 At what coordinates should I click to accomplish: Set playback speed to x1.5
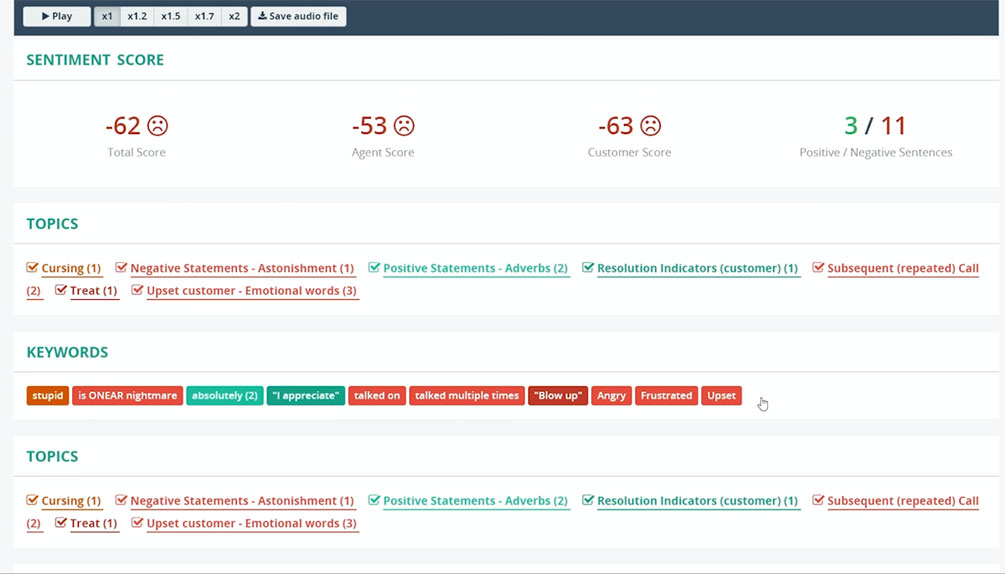coord(170,16)
